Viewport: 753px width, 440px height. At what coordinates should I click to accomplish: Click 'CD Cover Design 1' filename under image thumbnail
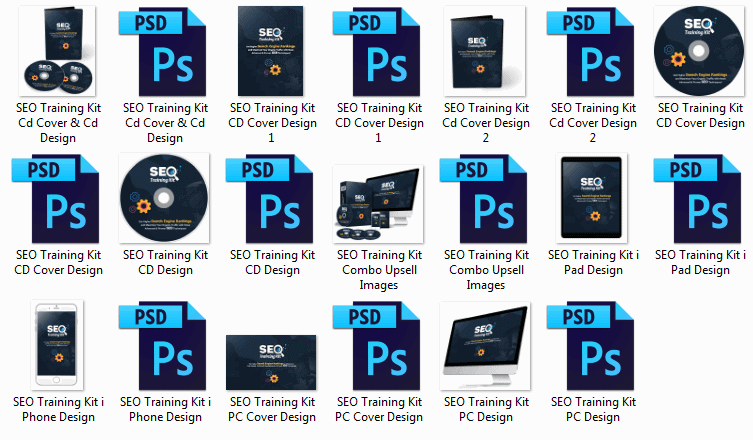tap(272, 123)
